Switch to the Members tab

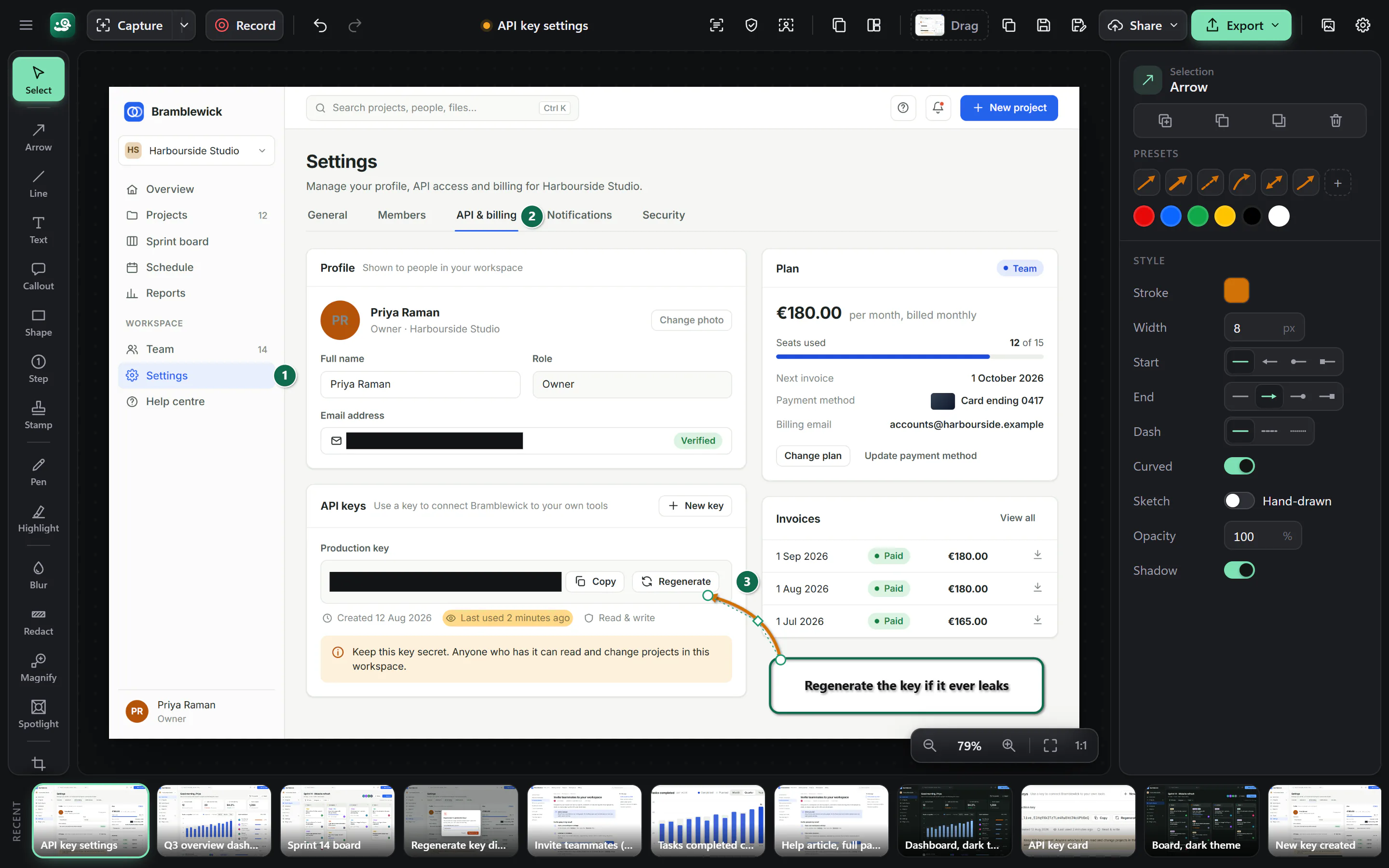coord(401,215)
